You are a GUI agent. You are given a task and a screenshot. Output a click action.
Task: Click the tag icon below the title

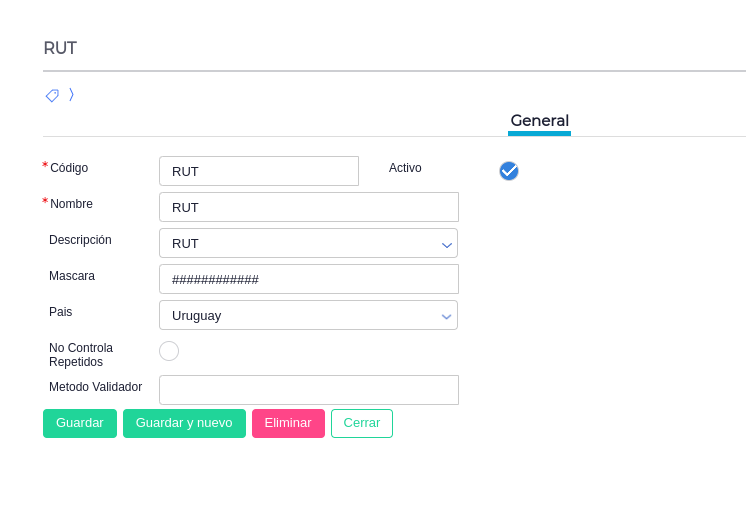[52, 95]
